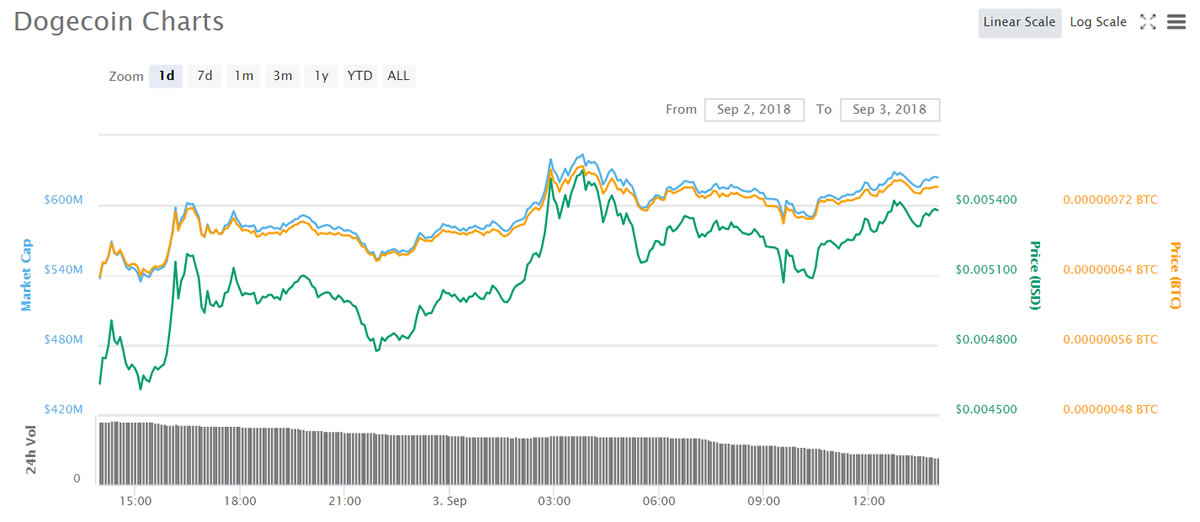1200x522 pixels.
Task: Select the YTD zoom range
Action: point(360,76)
